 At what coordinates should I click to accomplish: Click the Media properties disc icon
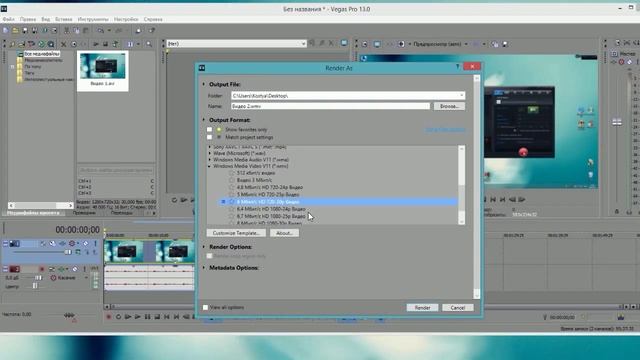(x=74, y=44)
